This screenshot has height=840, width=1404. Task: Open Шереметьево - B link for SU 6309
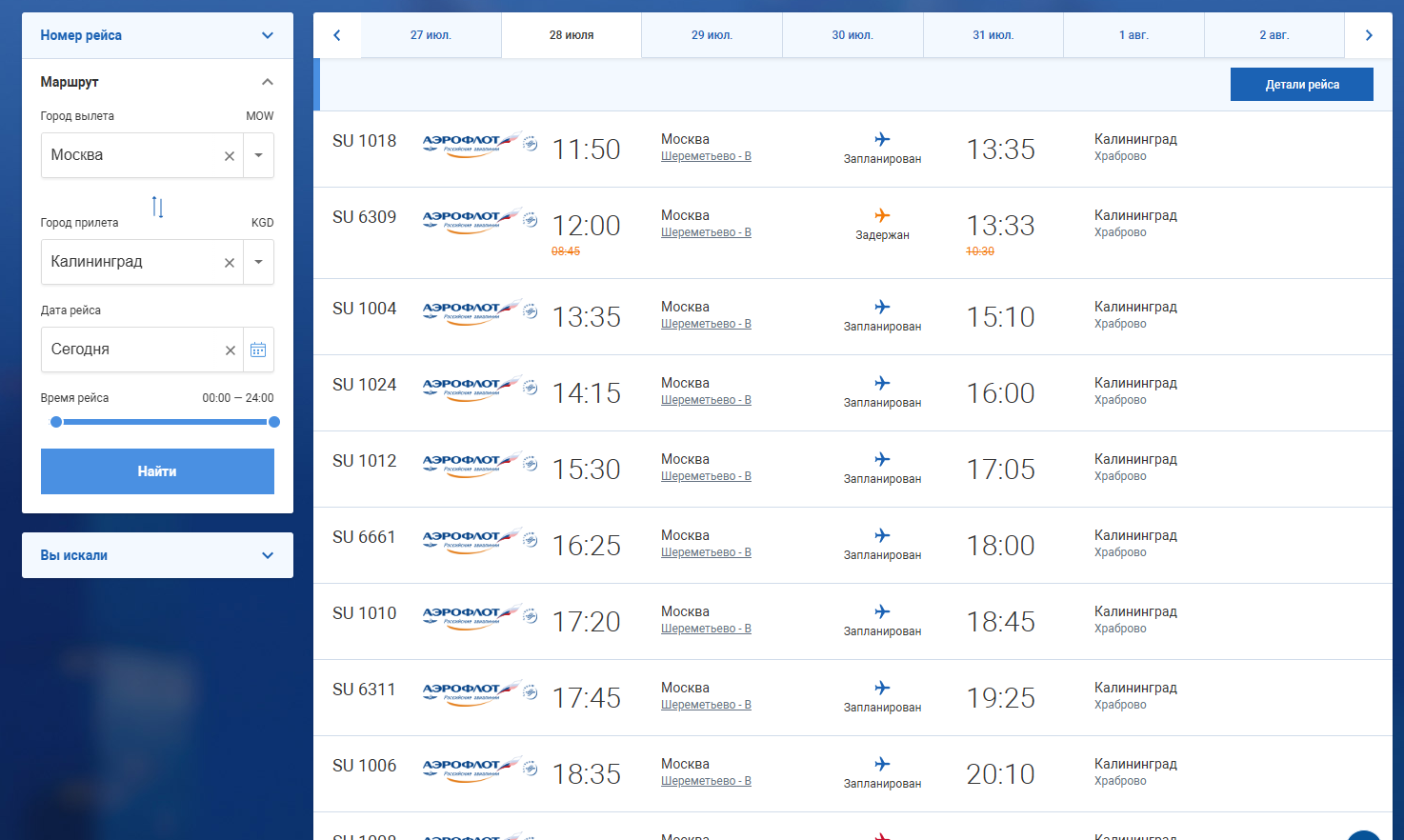coord(706,232)
